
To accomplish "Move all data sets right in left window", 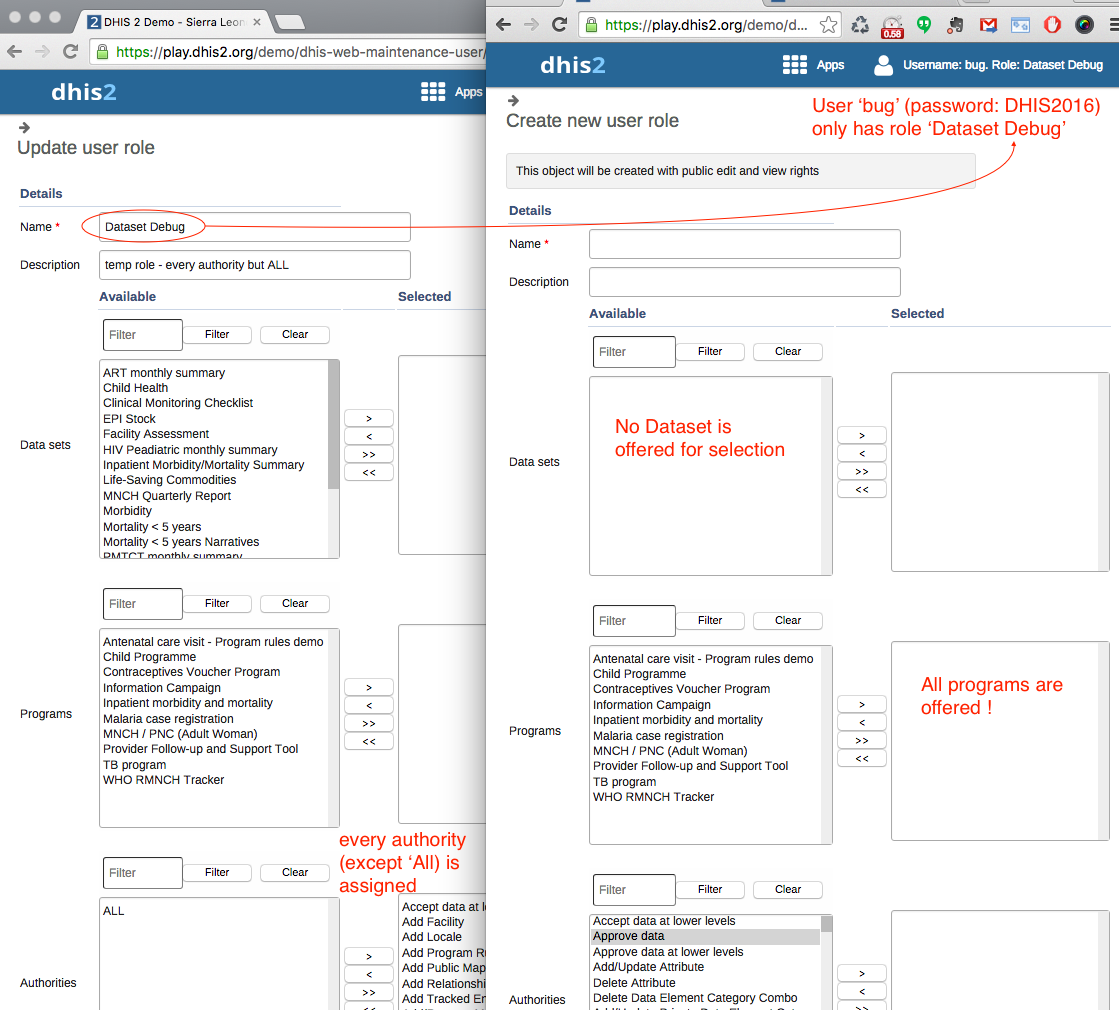I will click(369, 455).
